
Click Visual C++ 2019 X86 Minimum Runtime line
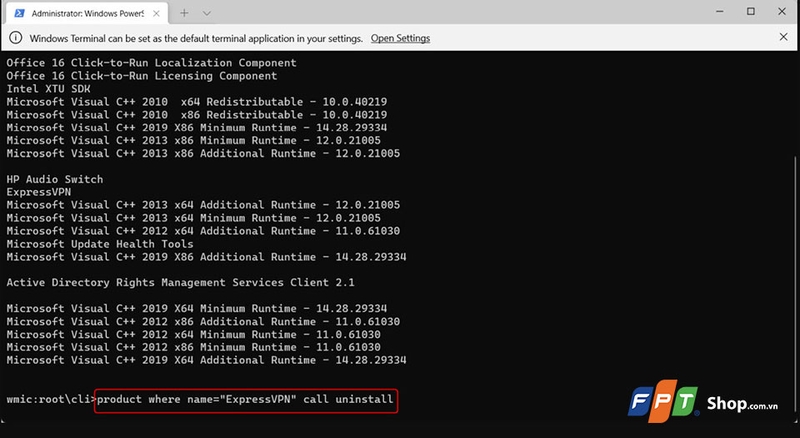click(x=196, y=128)
